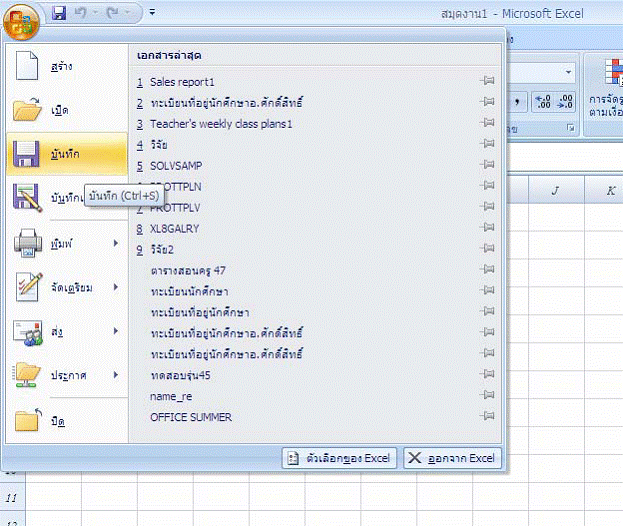
Task: Pin SOLVSAMP to the recent list
Action: [x=487, y=164]
